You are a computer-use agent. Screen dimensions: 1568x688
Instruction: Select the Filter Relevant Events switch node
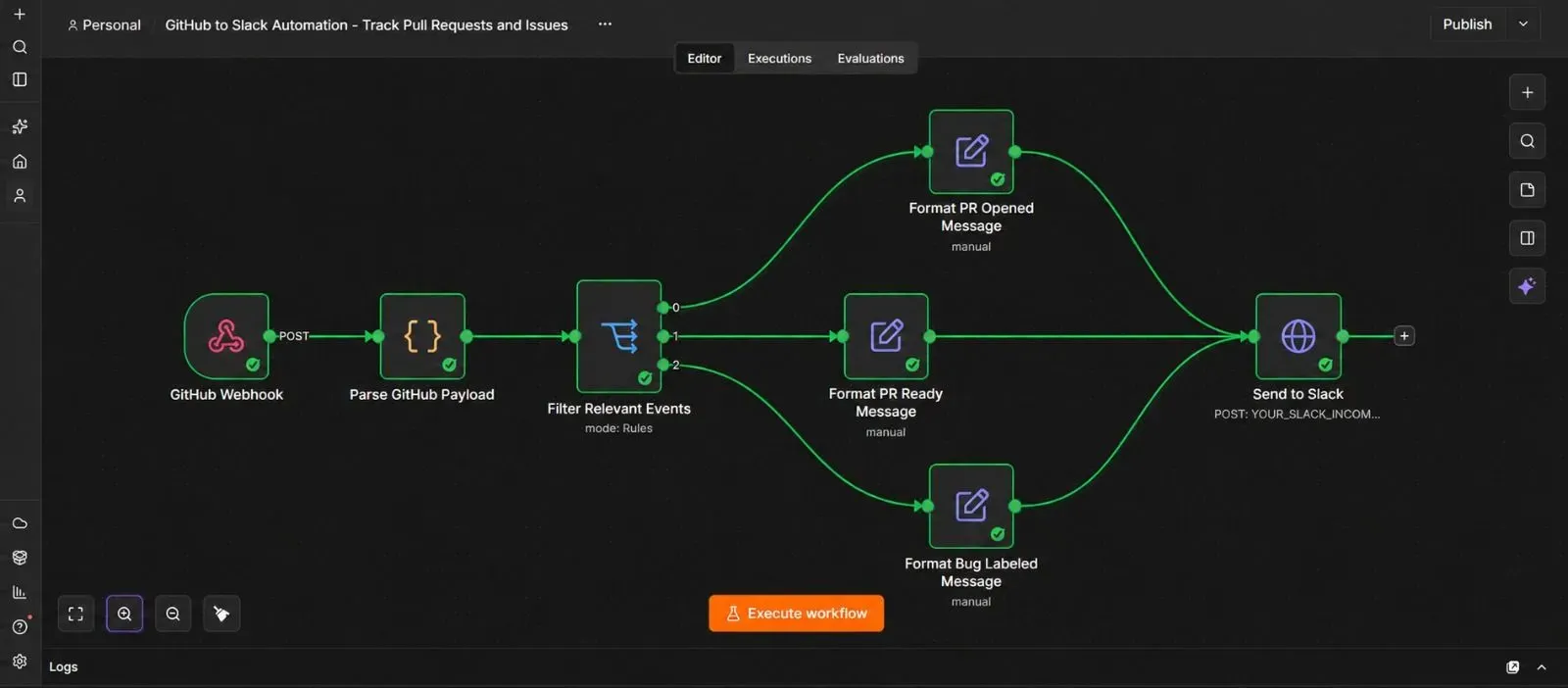(x=619, y=336)
